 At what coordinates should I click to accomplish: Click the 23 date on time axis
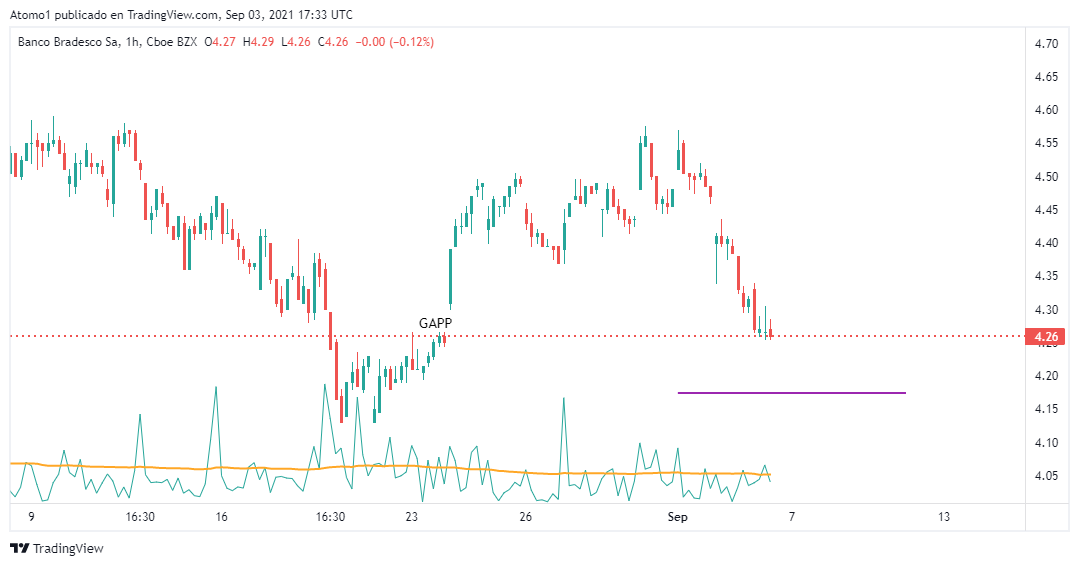pyautogui.click(x=411, y=517)
